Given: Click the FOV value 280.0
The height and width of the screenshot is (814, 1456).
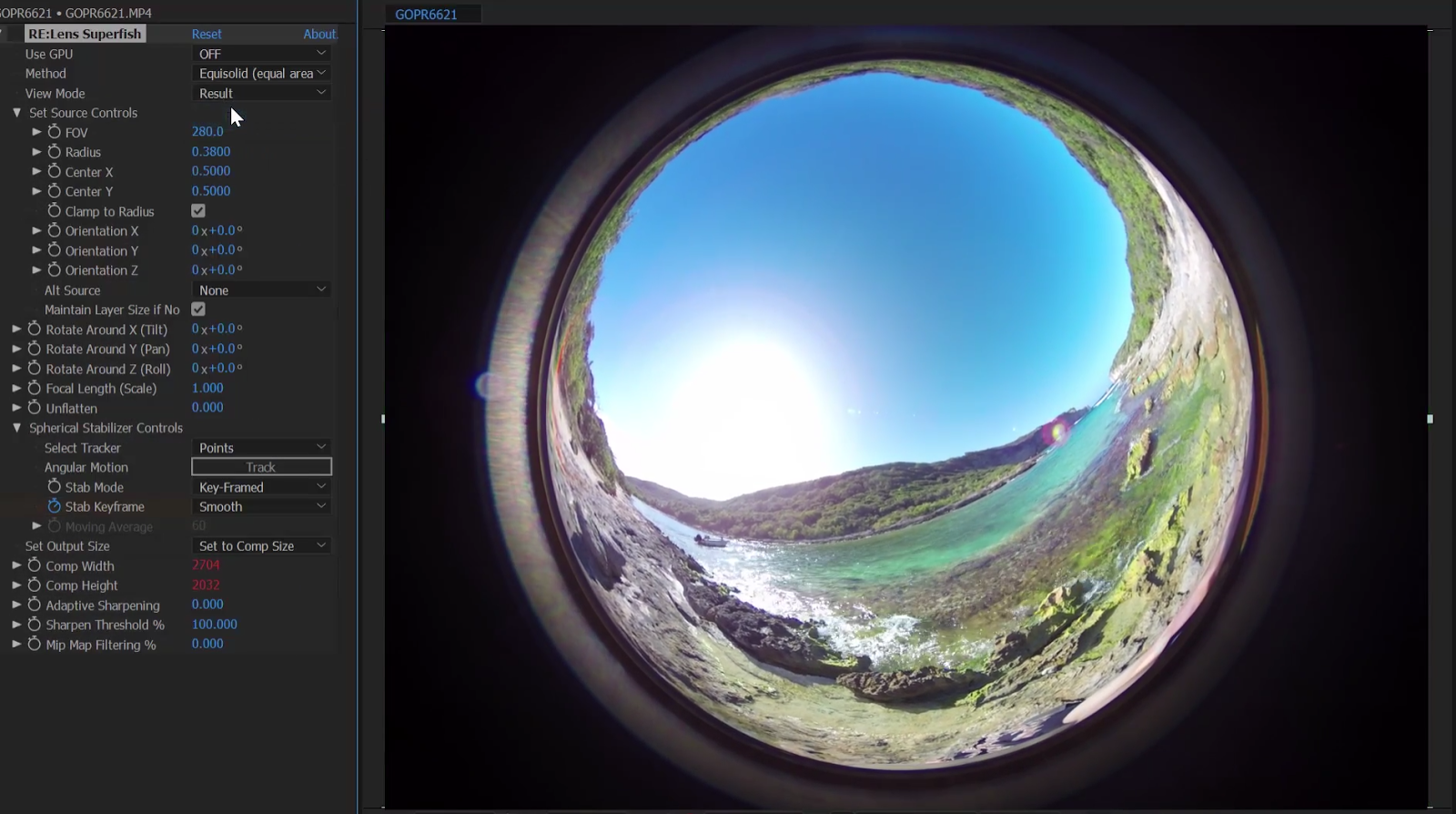Looking at the screenshot, I should (x=207, y=131).
